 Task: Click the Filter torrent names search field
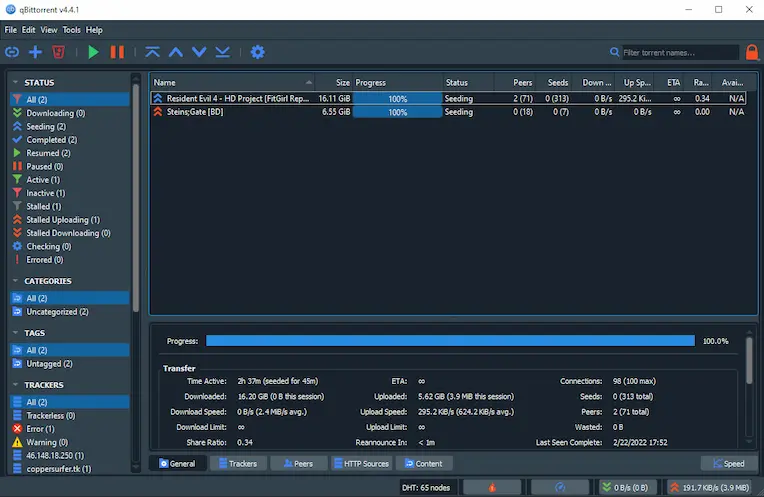680,52
